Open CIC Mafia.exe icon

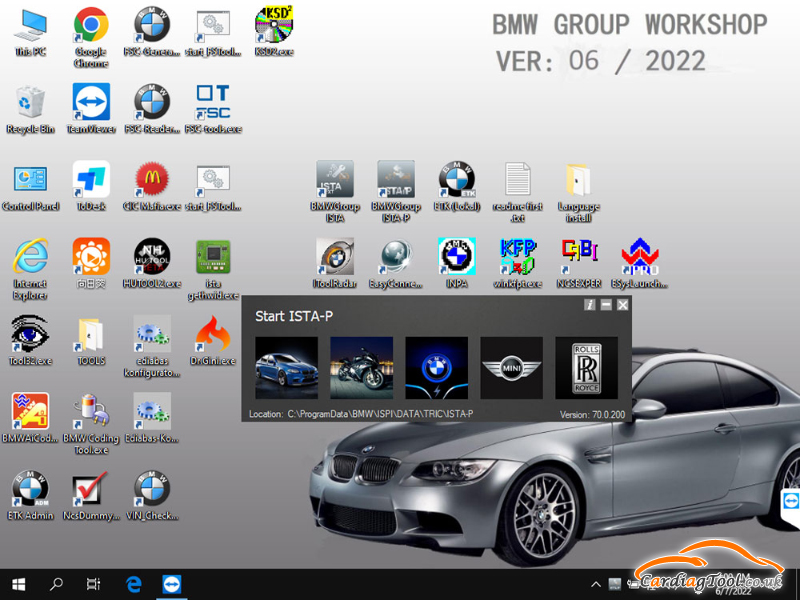point(152,187)
